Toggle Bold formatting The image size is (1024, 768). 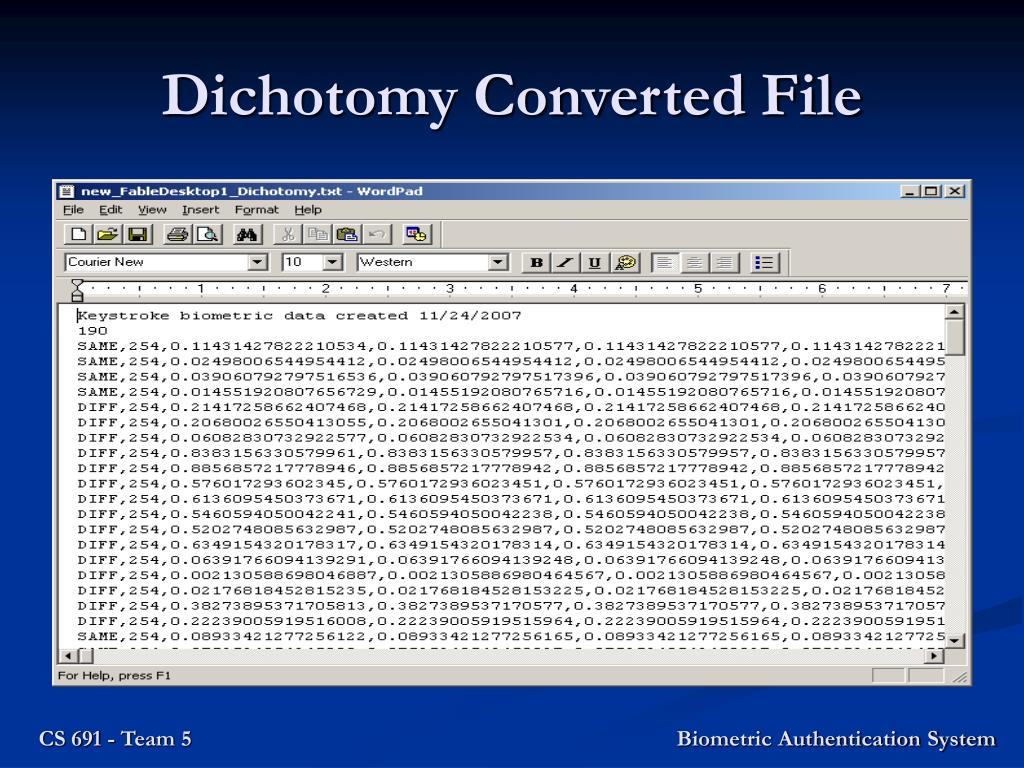pos(536,263)
